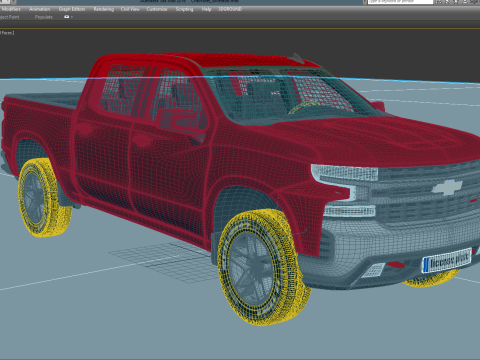
Task: Open the Help menu
Action: tap(206, 9)
